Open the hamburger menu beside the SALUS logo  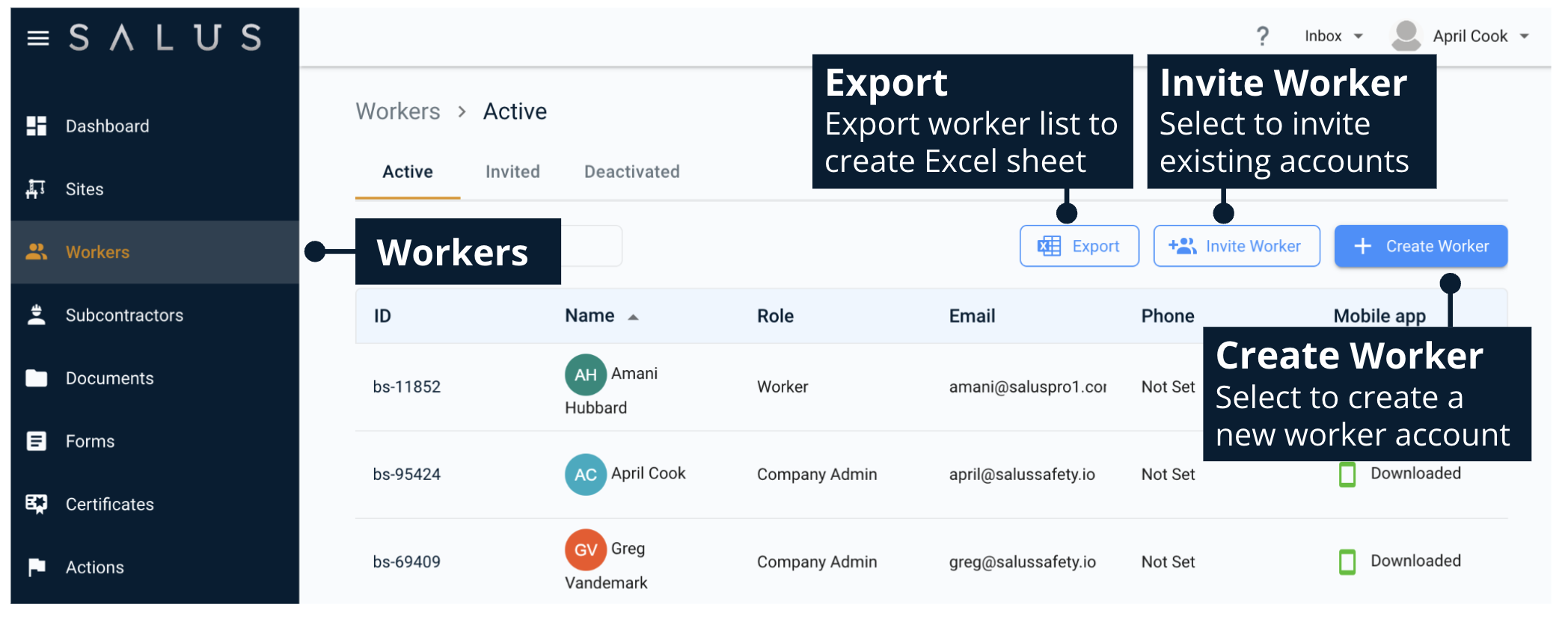tap(37, 37)
